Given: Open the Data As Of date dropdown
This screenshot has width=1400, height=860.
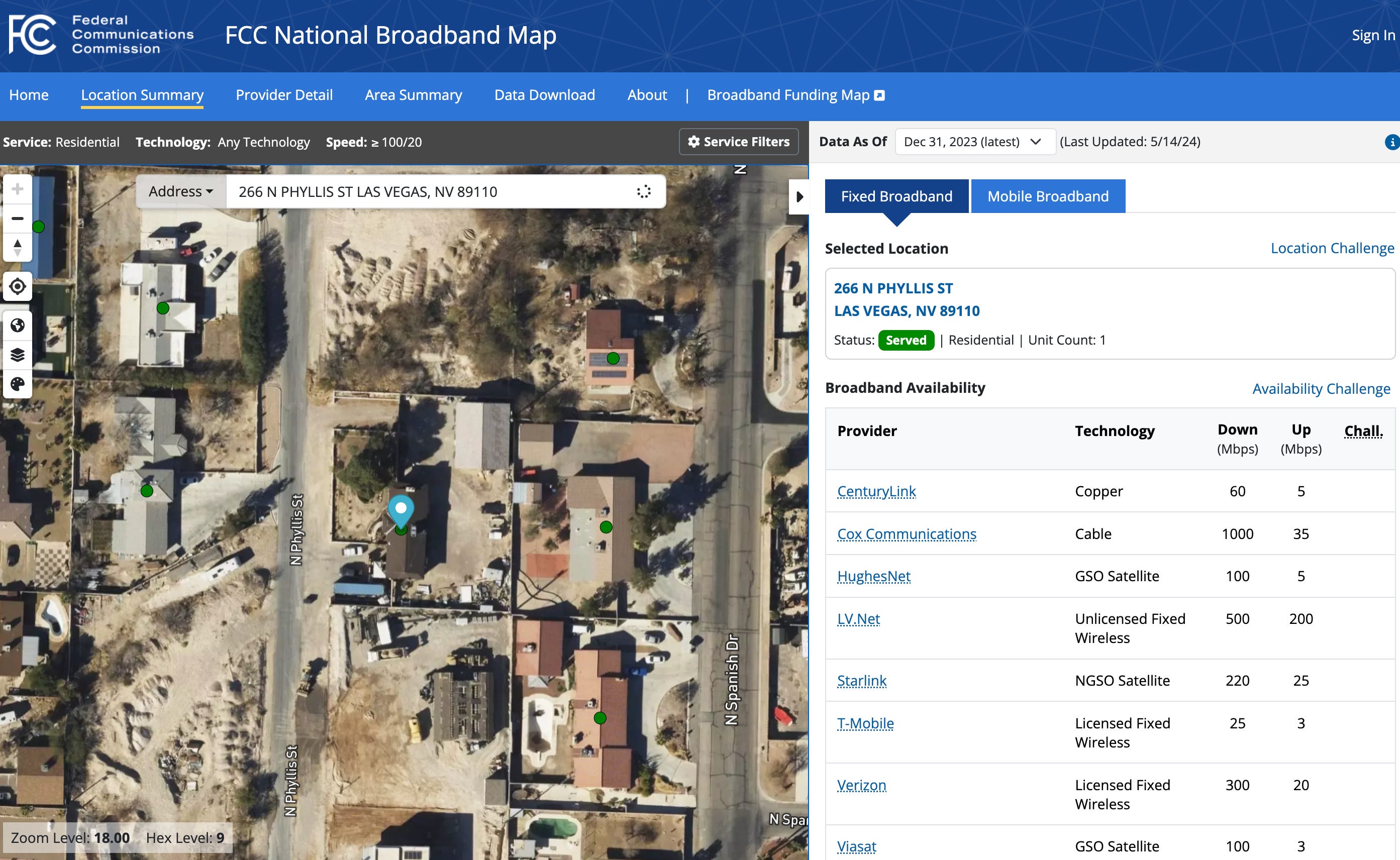Looking at the screenshot, I should pos(975,142).
